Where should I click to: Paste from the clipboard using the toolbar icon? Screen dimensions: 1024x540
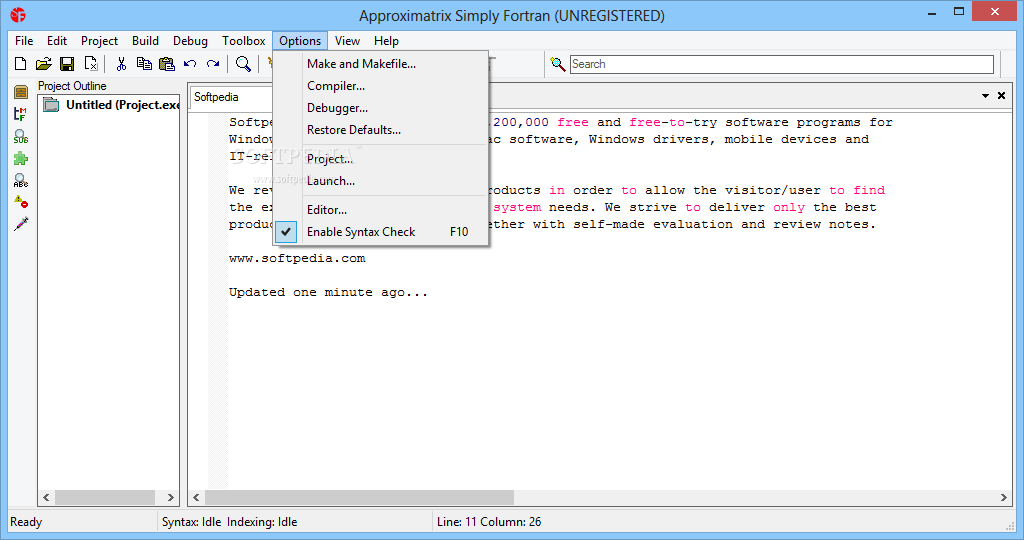point(167,64)
